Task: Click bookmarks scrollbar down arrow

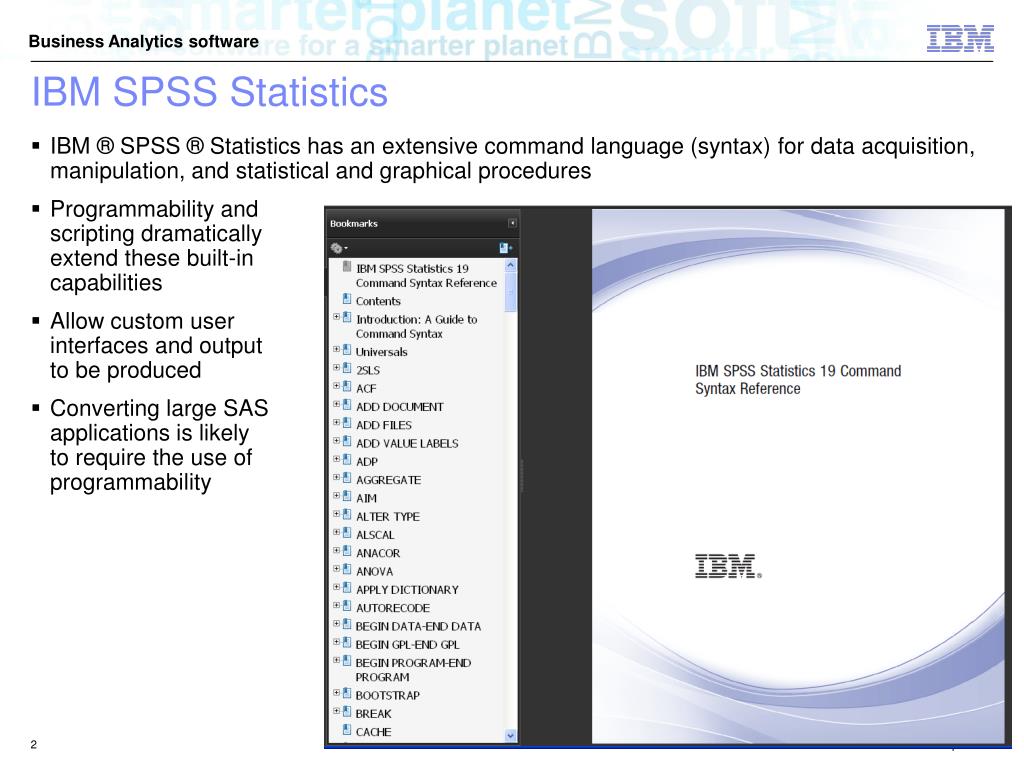Action: [x=511, y=735]
